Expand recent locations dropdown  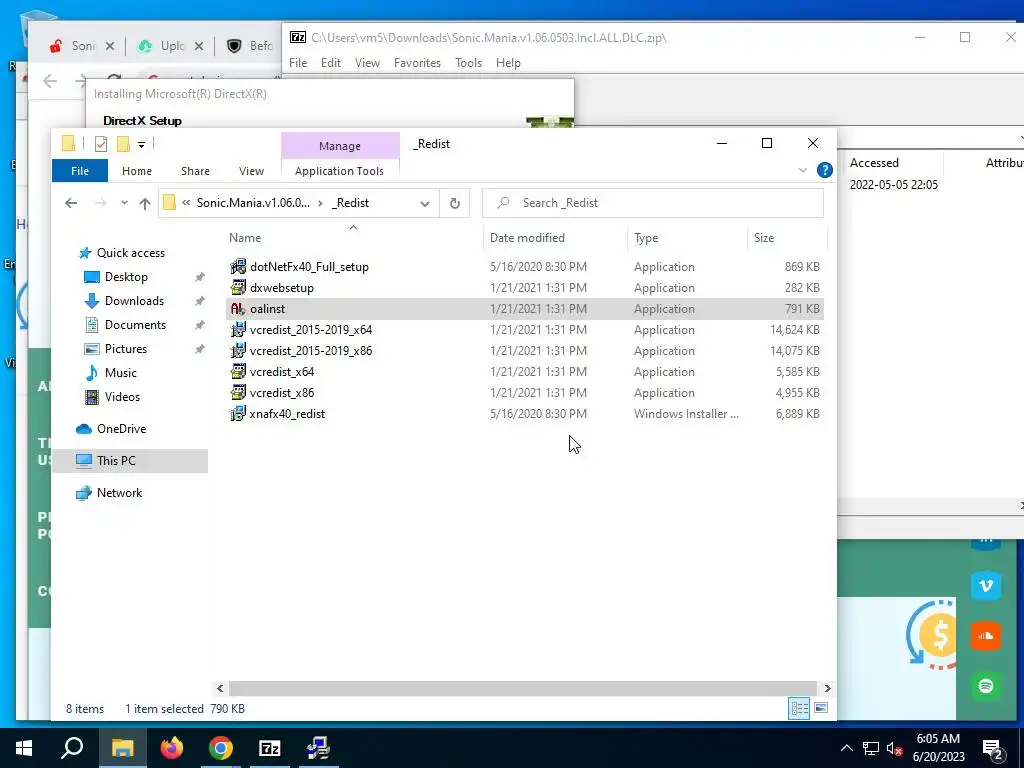tap(124, 203)
